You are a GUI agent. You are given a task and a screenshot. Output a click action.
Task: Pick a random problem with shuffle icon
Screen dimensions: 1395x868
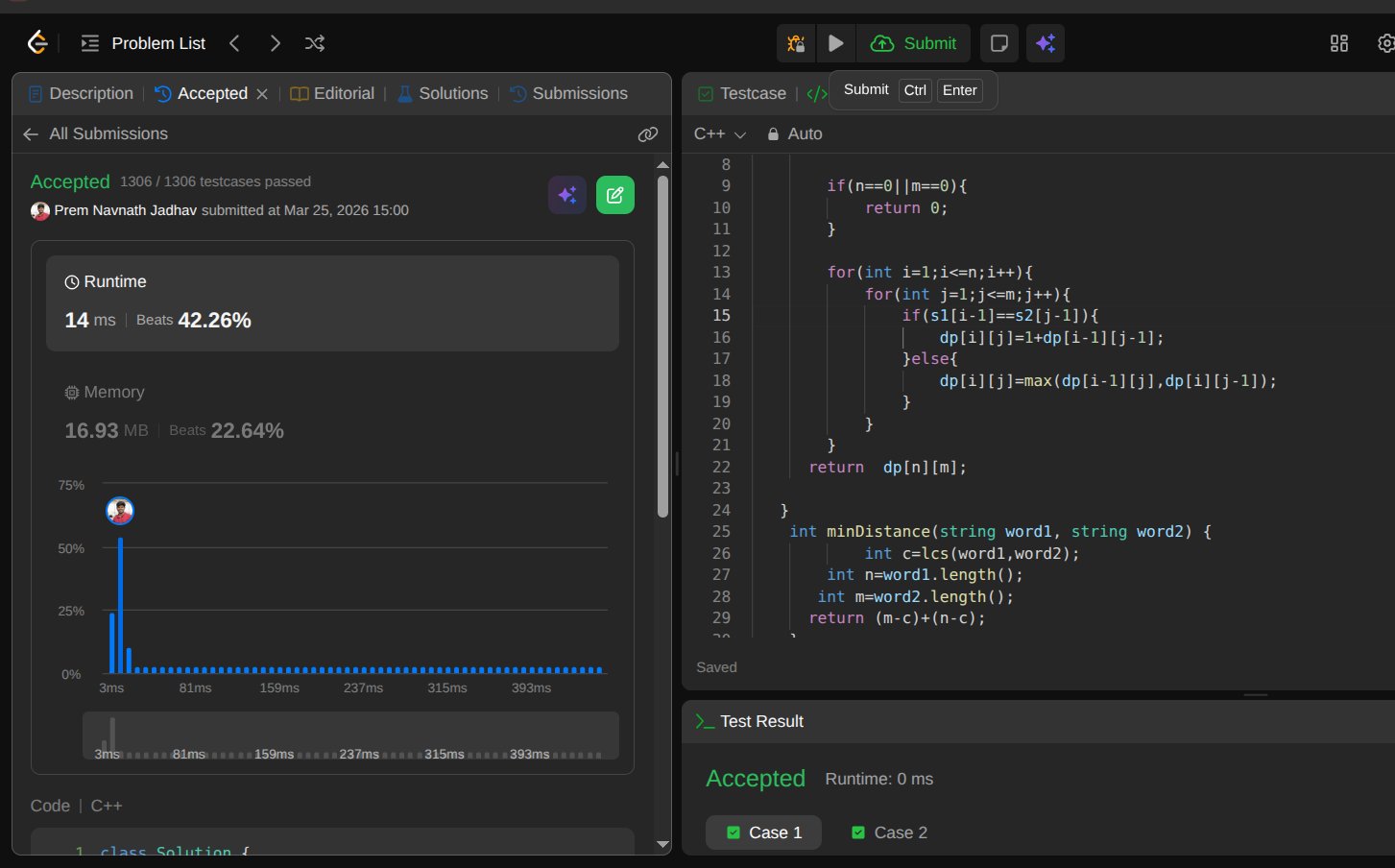(315, 43)
